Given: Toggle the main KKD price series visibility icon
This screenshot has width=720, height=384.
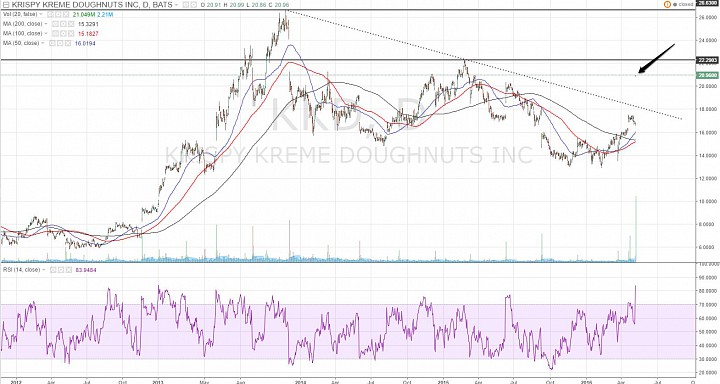Looking at the screenshot, I should click(186, 5).
